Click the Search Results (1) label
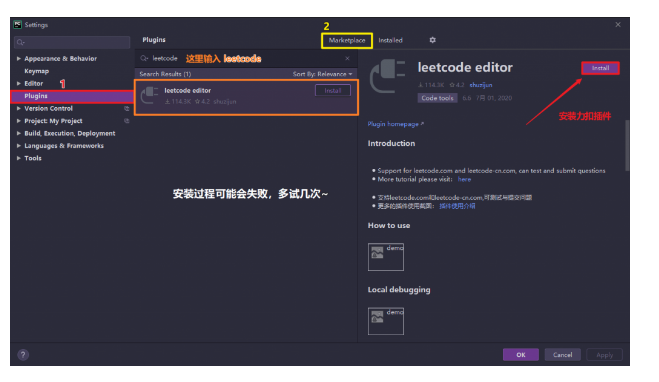 [x=165, y=74]
